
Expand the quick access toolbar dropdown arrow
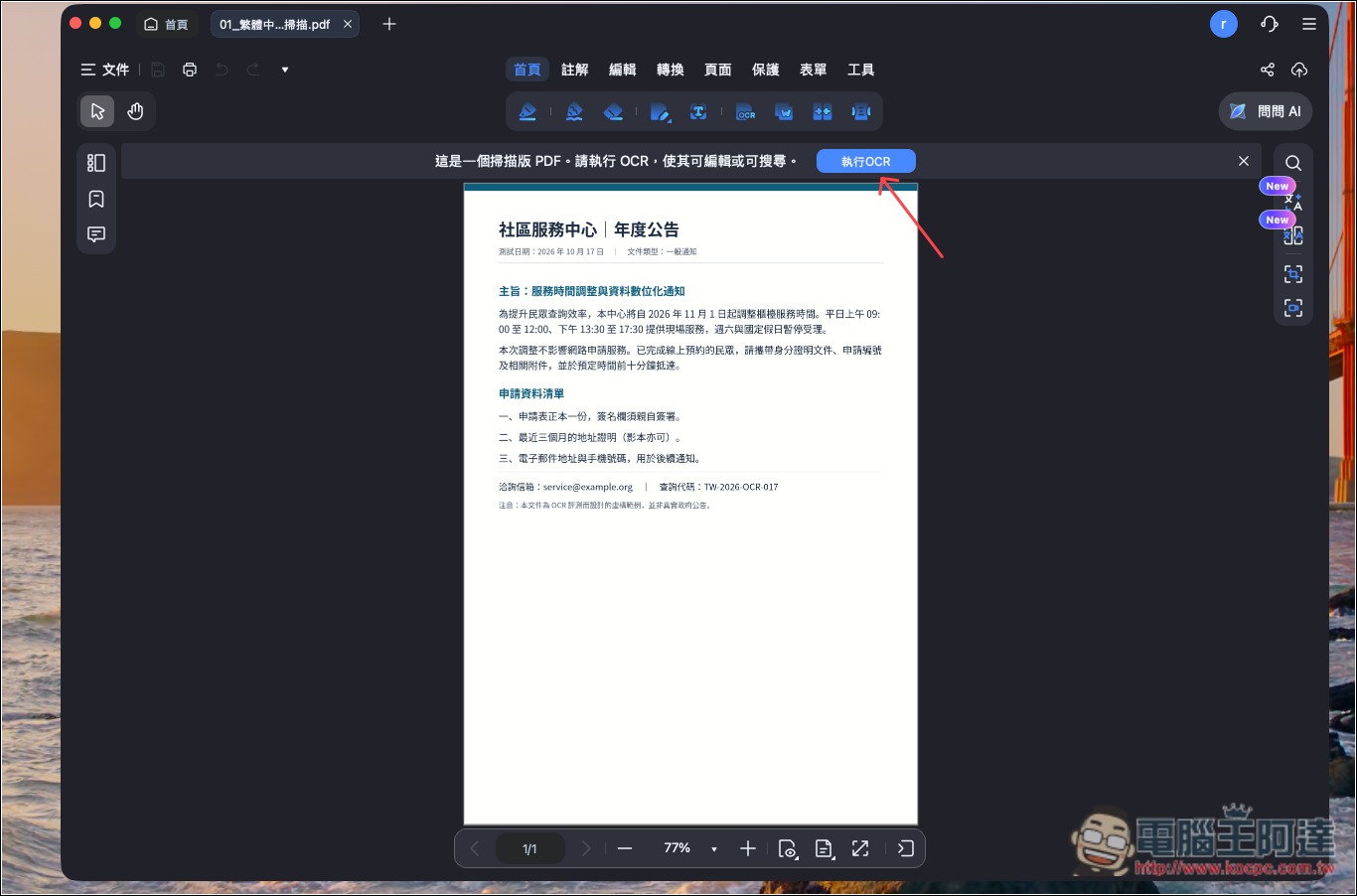285,70
